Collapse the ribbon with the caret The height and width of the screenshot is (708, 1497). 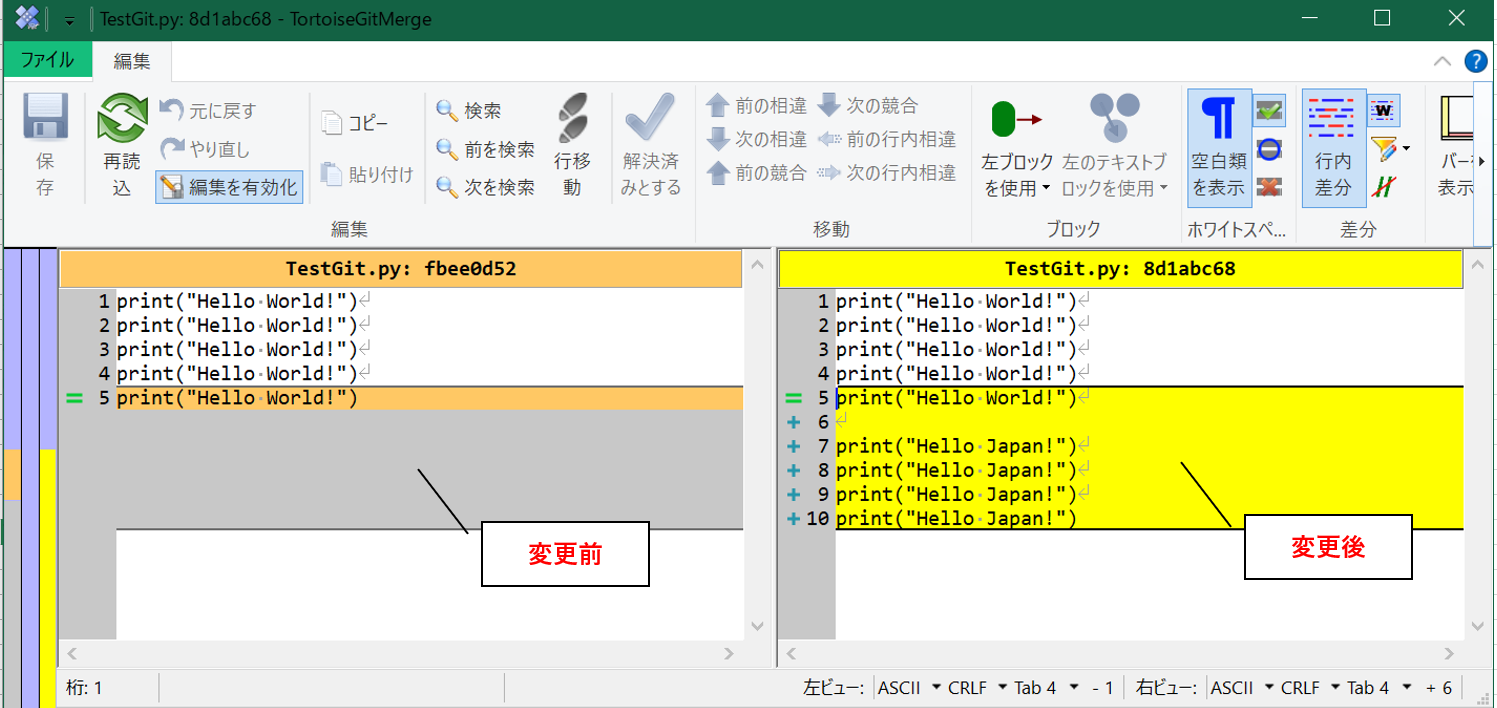pos(1442,61)
